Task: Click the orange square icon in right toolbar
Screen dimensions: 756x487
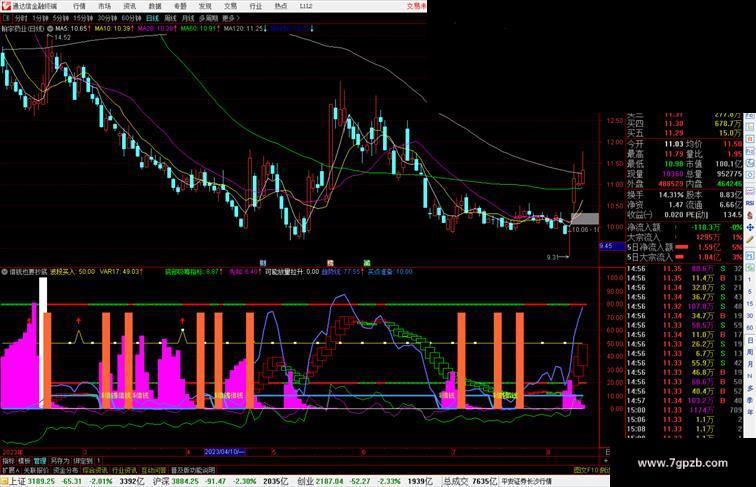Action: (750, 139)
